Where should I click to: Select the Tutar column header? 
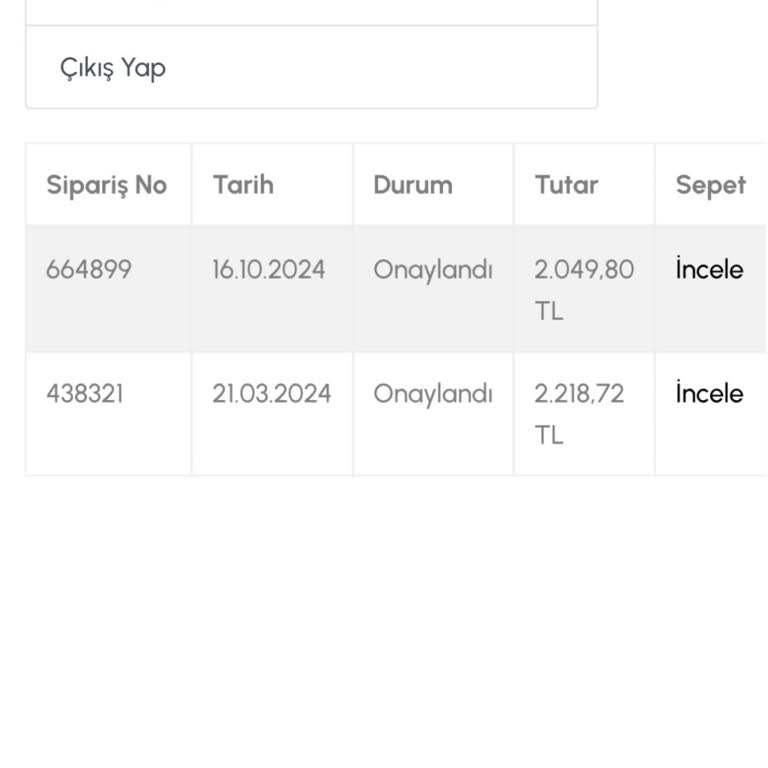click(566, 185)
